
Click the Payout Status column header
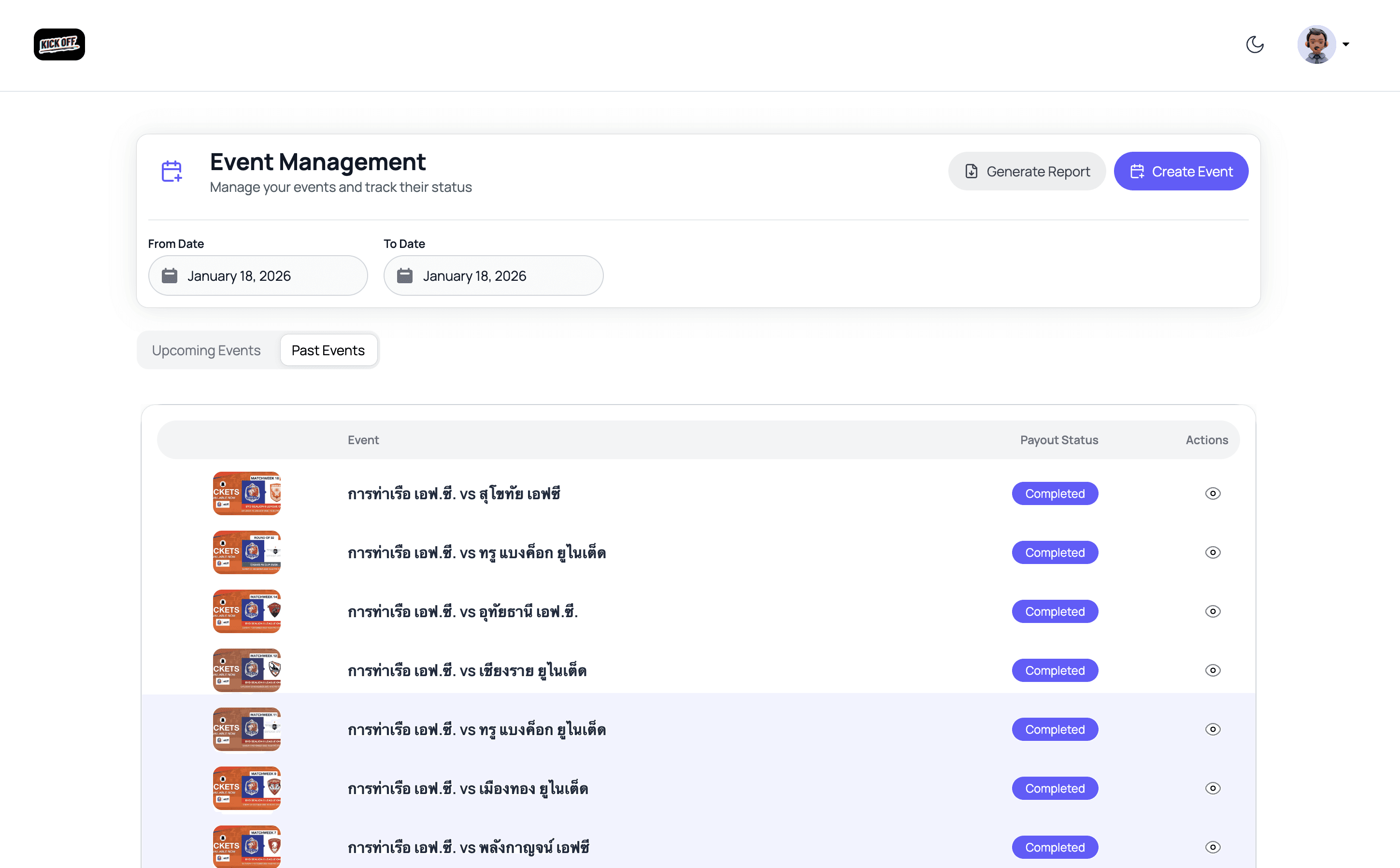1058,440
